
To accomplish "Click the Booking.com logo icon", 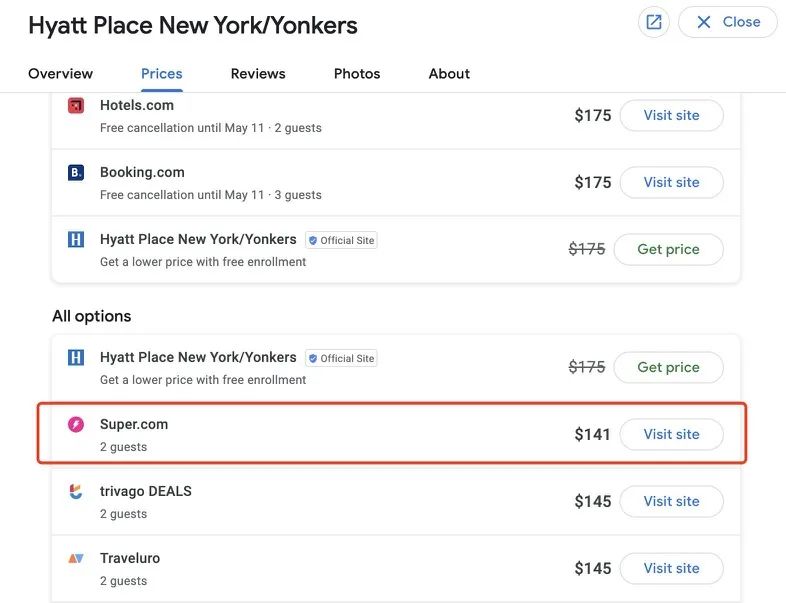I will tap(76, 172).
